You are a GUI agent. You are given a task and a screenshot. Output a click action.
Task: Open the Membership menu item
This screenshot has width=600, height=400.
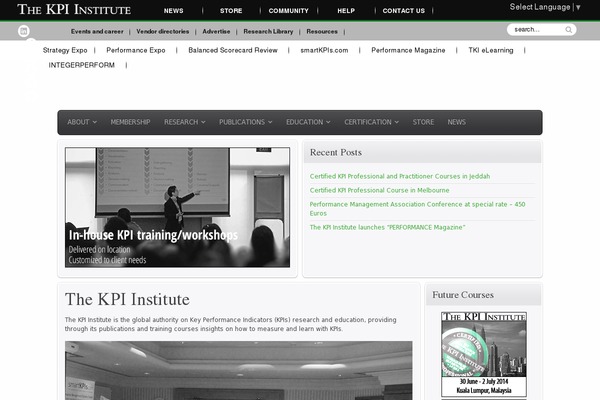(130, 122)
